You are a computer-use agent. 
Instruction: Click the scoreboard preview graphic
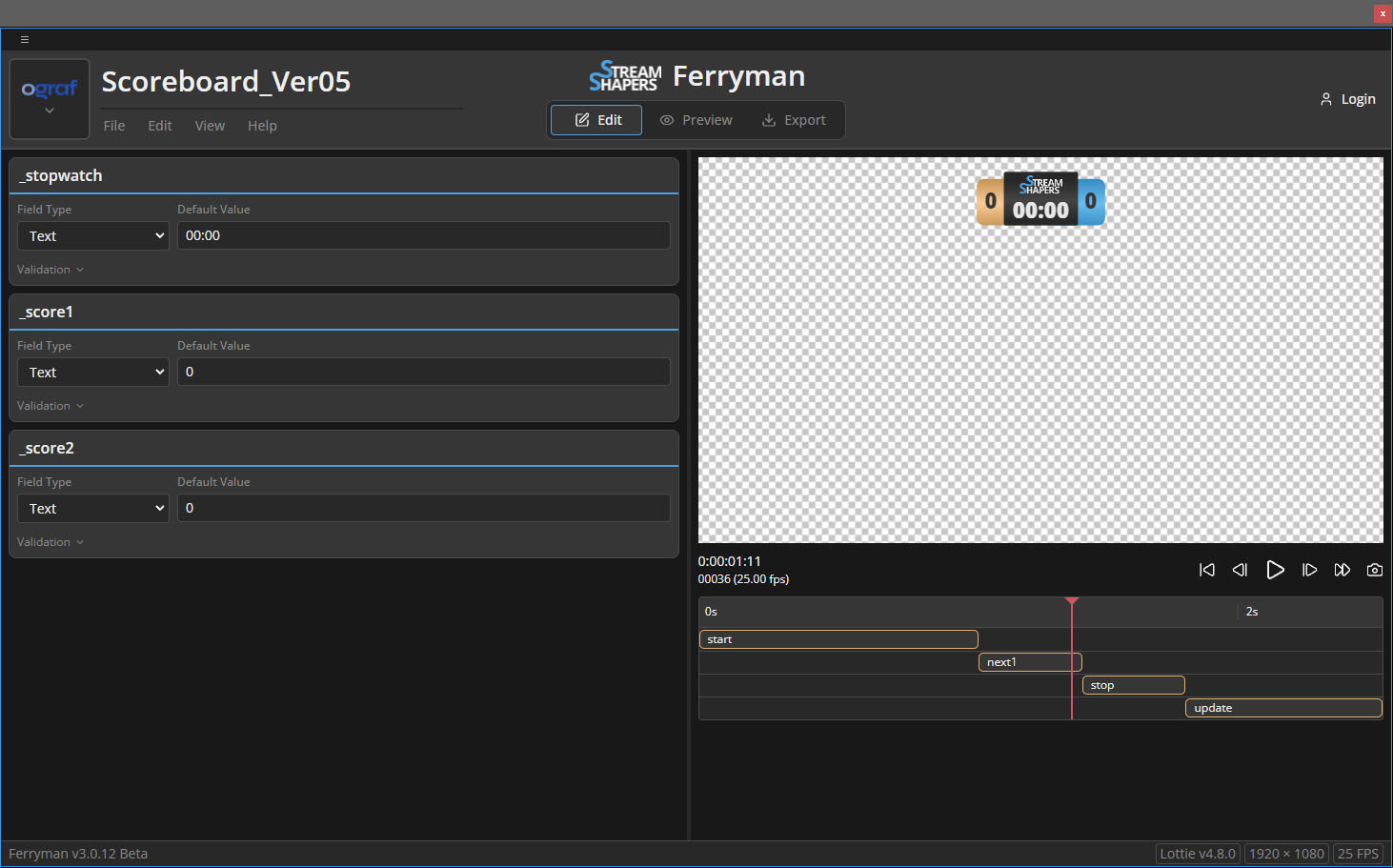tap(1040, 199)
